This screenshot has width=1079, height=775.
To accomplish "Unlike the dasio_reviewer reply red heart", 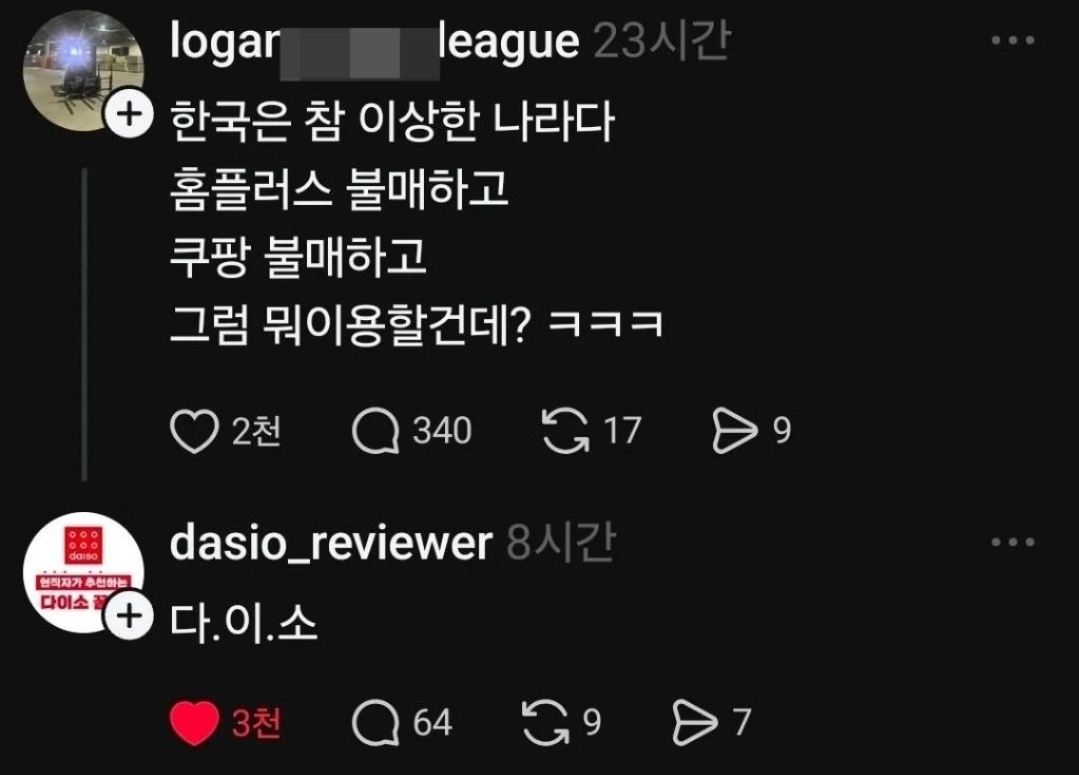I will click(x=194, y=723).
